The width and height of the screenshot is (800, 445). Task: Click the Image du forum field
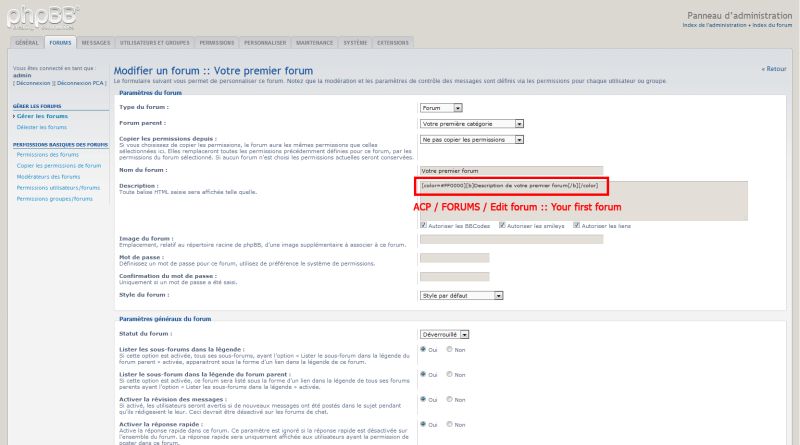pos(511,239)
